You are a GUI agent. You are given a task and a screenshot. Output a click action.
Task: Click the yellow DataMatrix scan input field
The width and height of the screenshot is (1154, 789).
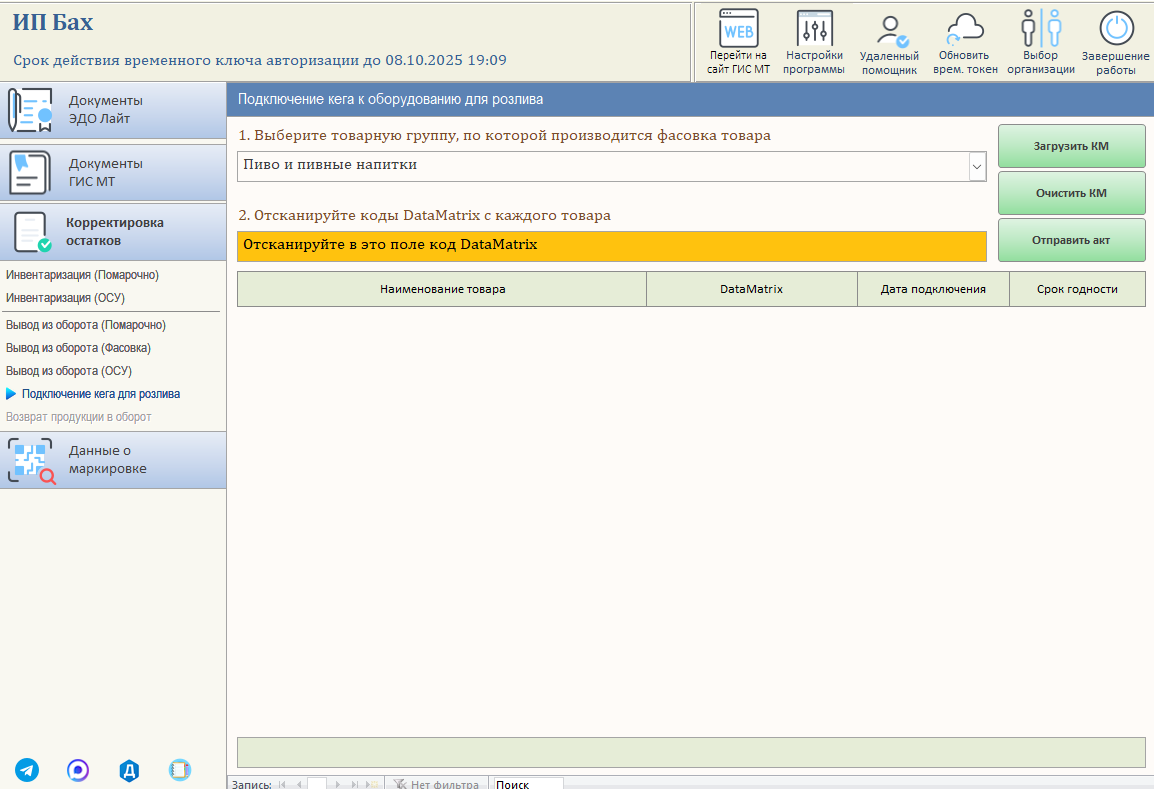[x=612, y=247]
